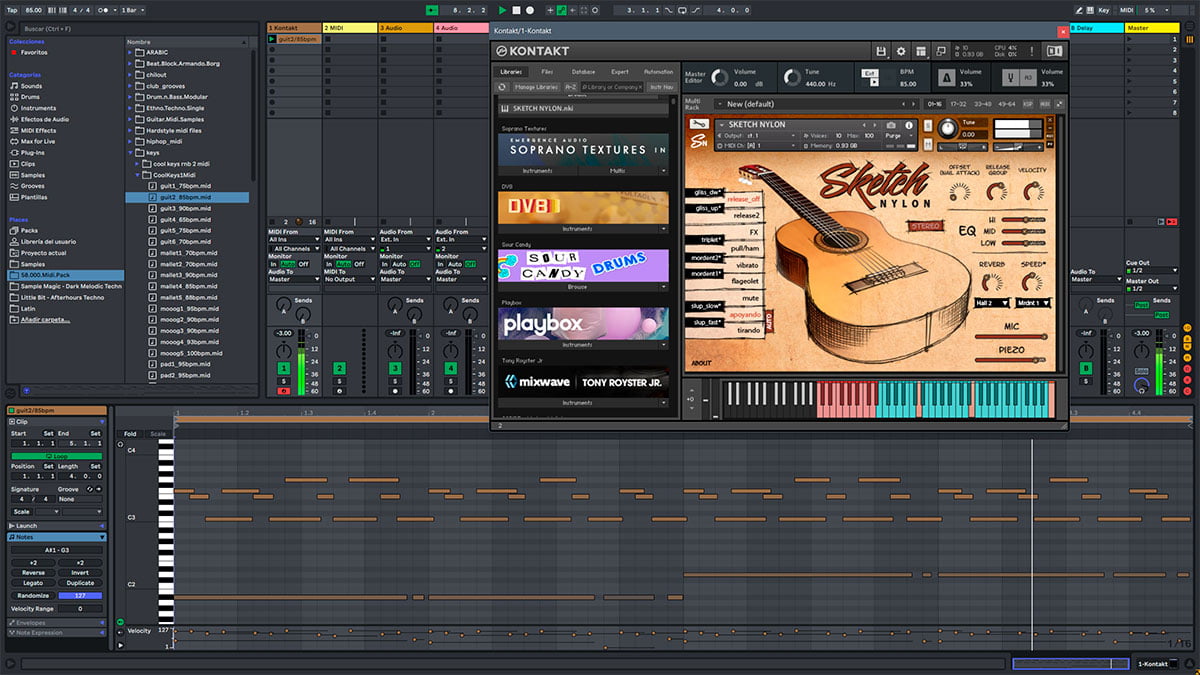
Task: Click the wrench icon on Sketch Nylon
Action: pos(701,124)
